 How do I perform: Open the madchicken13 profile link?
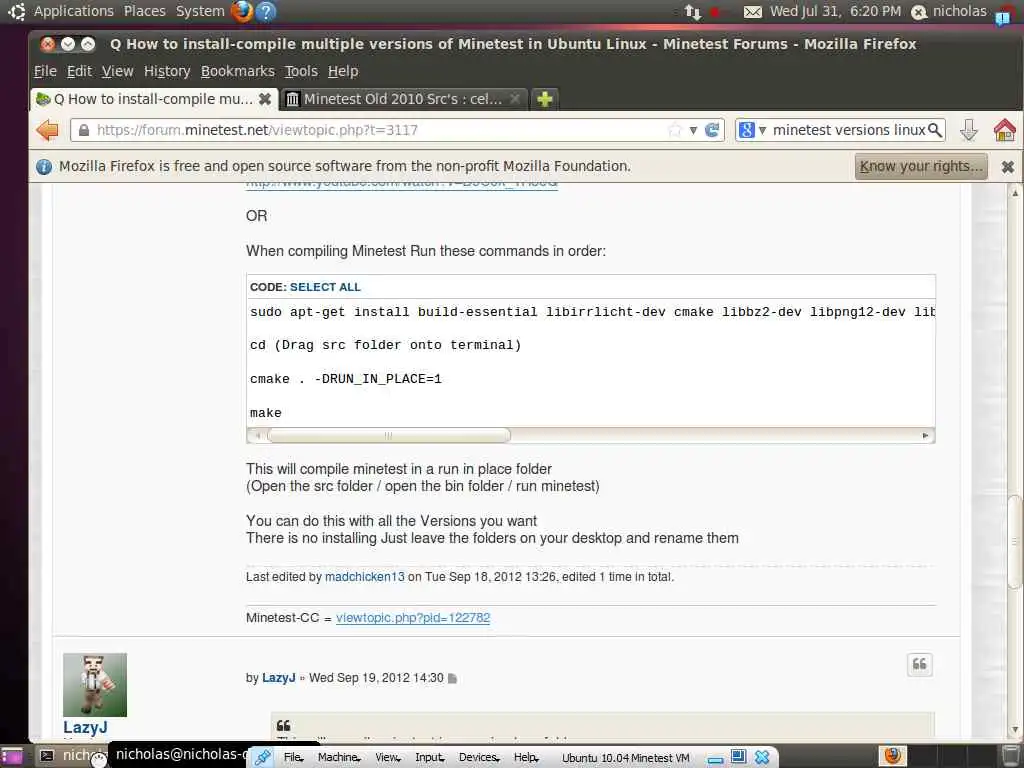coord(364,577)
